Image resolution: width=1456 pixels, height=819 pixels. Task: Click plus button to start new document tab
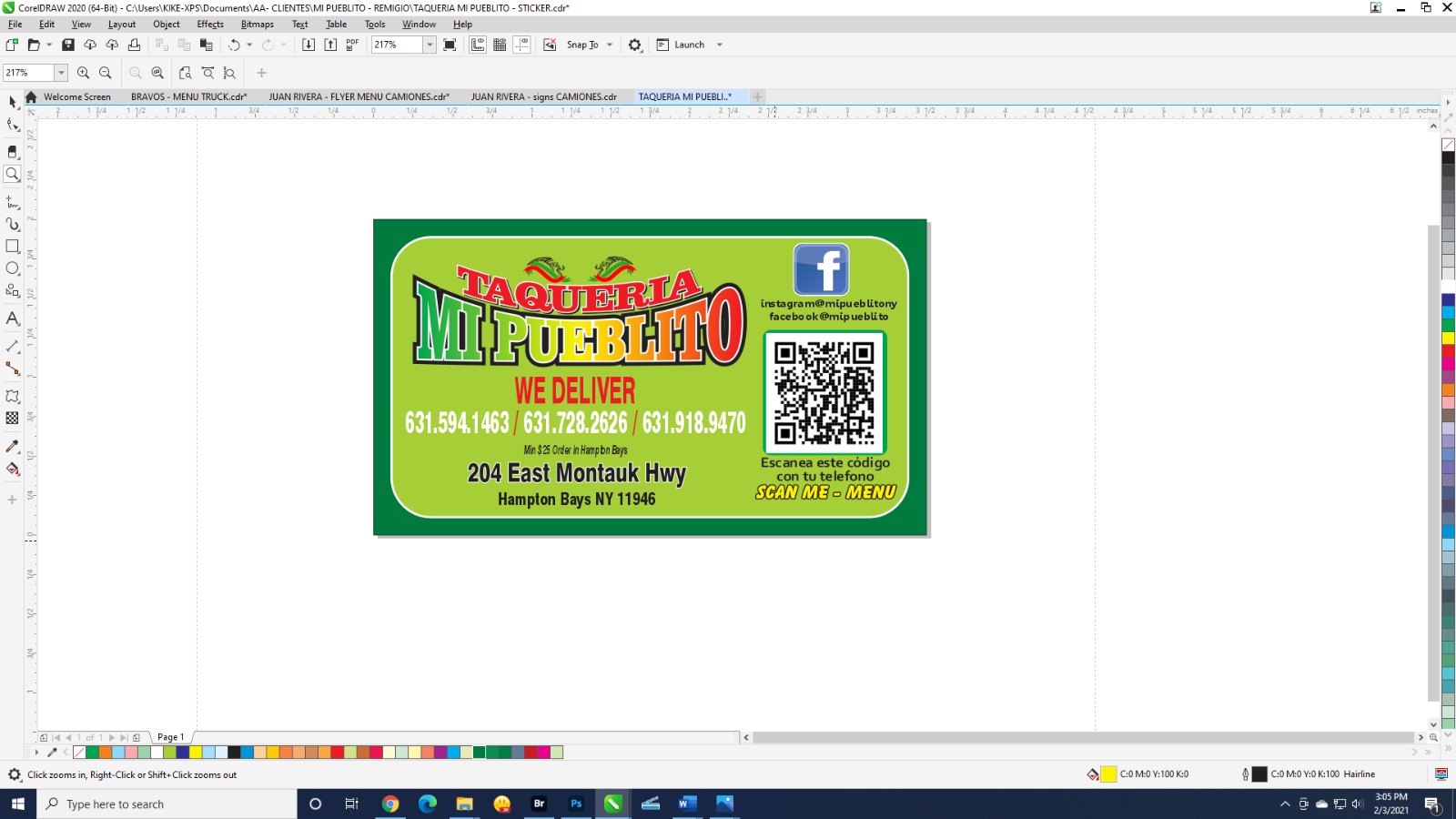coord(757,96)
